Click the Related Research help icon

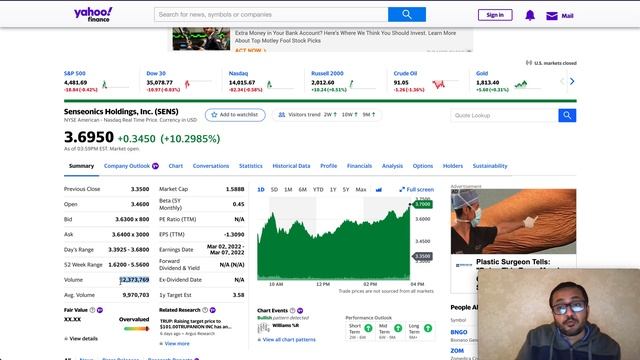click(x=205, y=310)
